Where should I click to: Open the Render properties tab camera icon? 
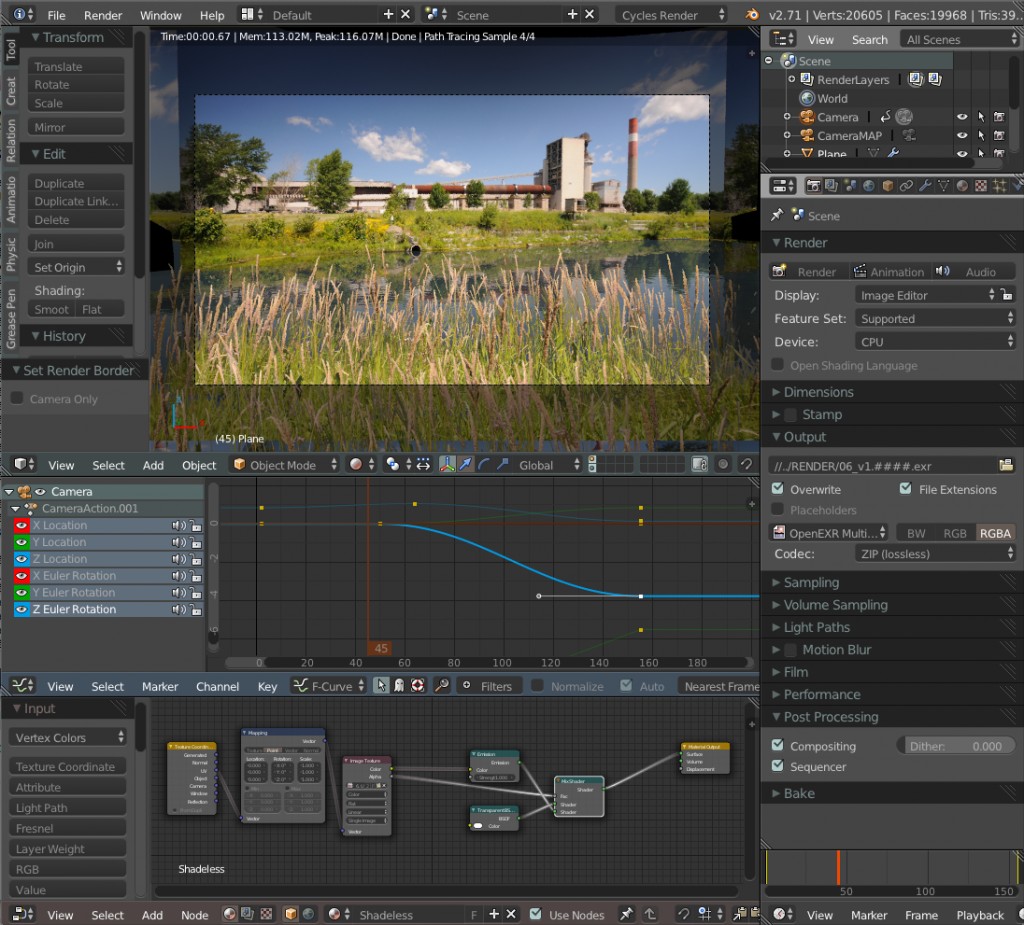pyautogui.click(x=813, y=185)
